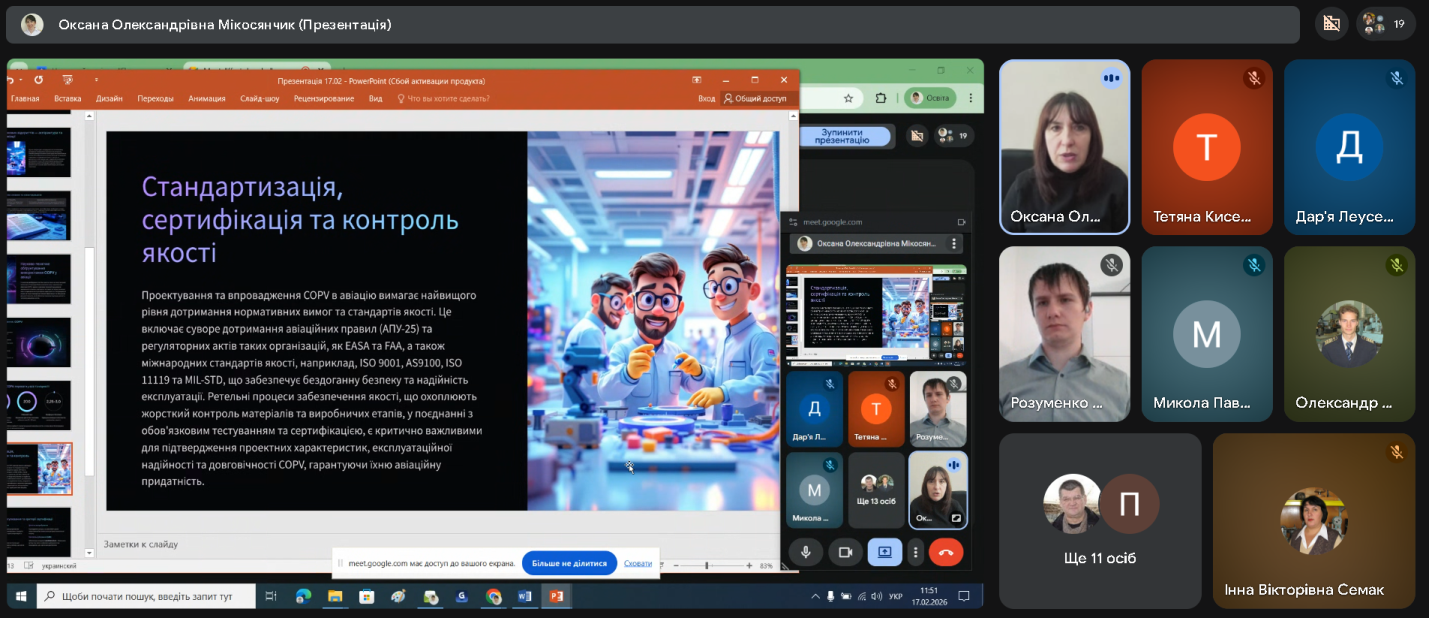The width and height of the screenshot is (1429, 618).
Task: Click the highlighted present screen button
Action: (884, 552)
